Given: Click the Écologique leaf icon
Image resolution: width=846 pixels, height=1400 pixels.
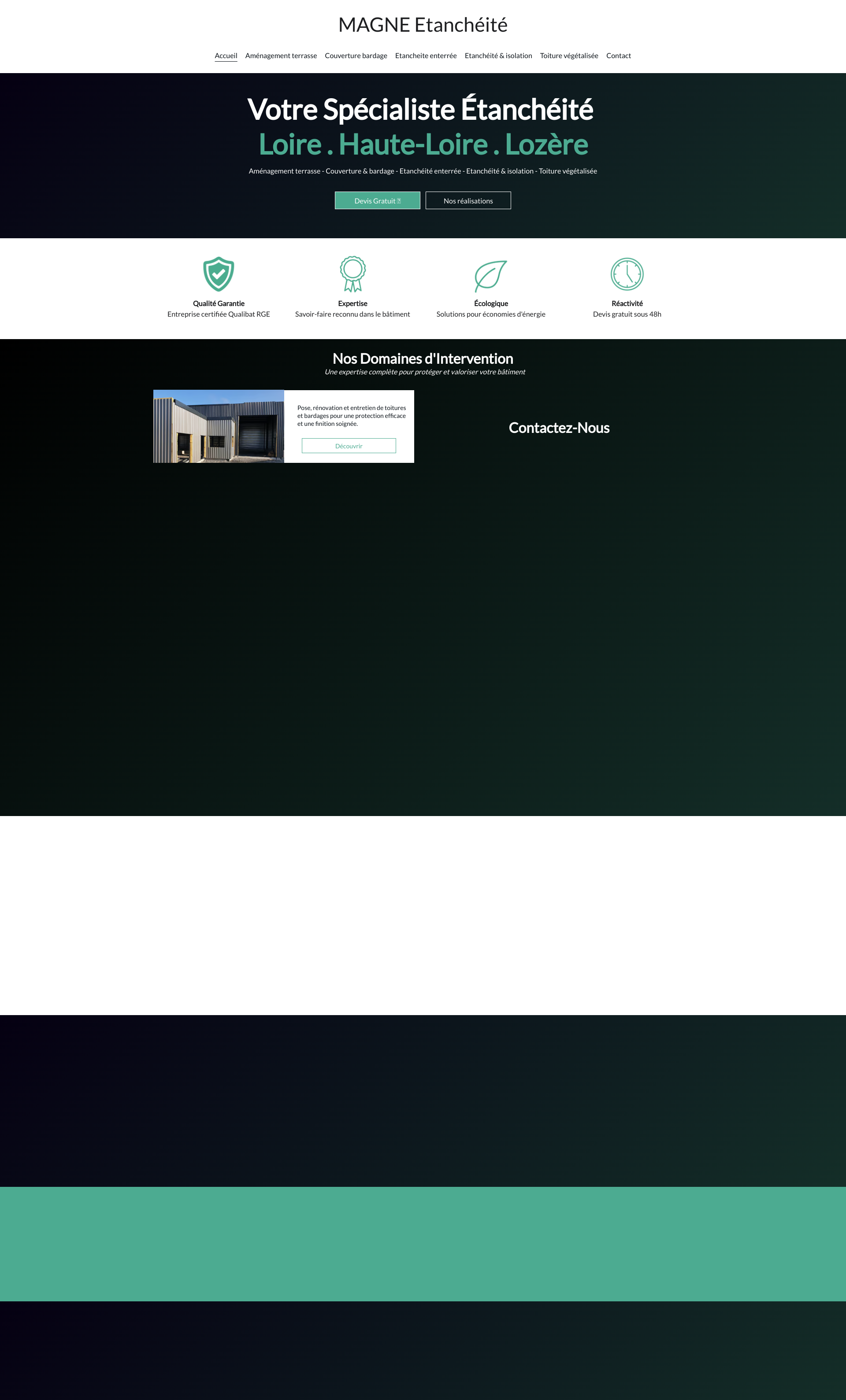Looking at the screenshot, I should click(491, 276).
